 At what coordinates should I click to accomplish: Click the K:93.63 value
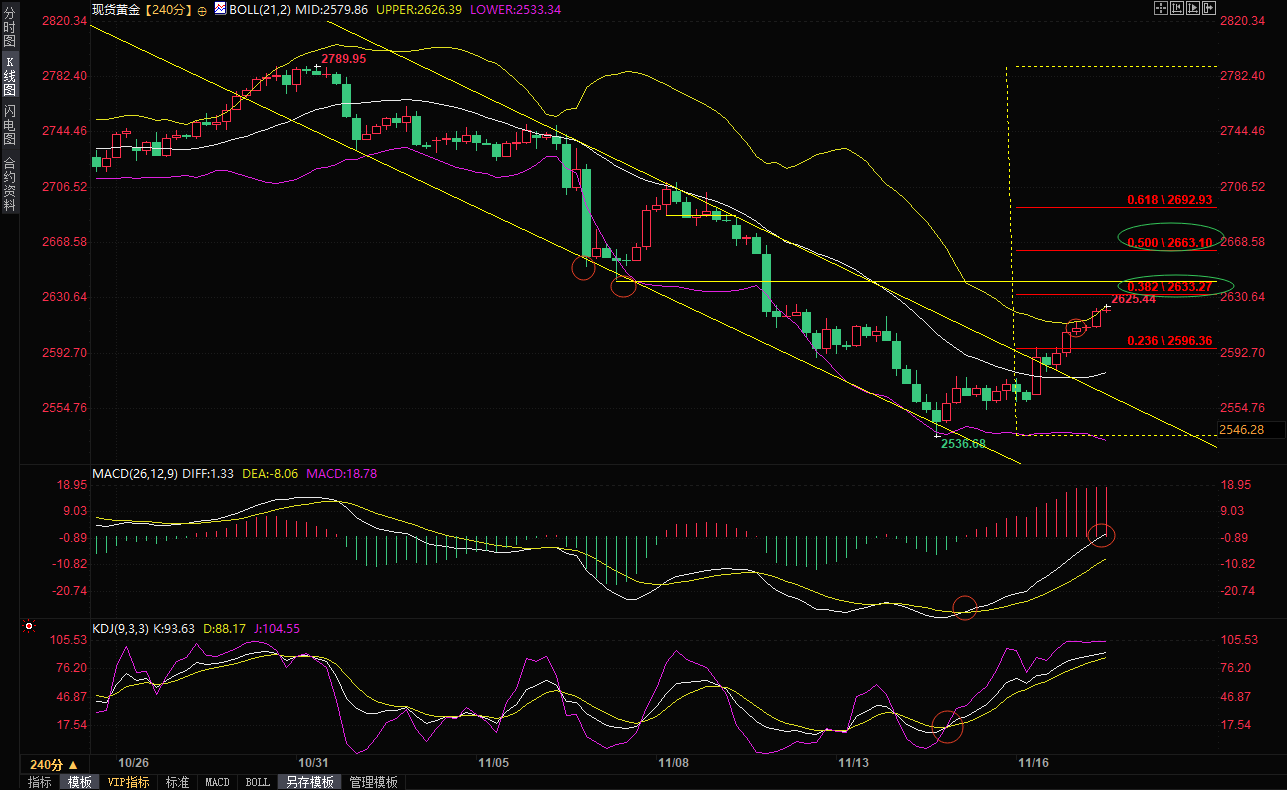(175, 629)
